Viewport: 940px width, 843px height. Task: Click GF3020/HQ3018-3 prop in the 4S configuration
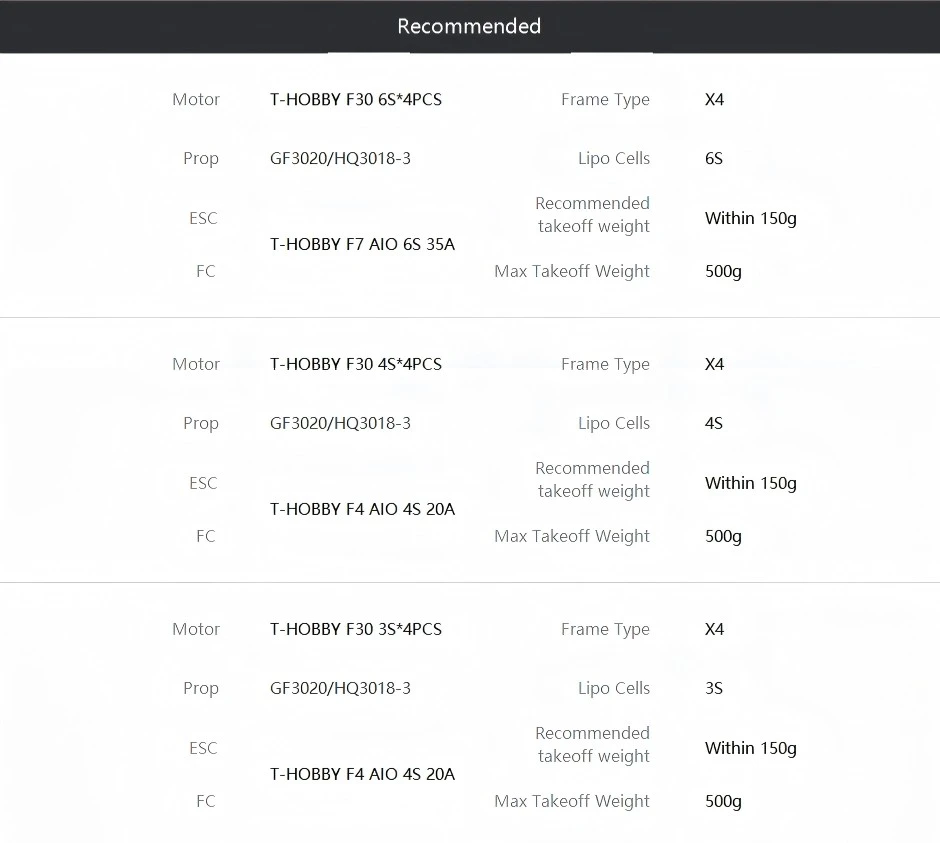[340, 424]
